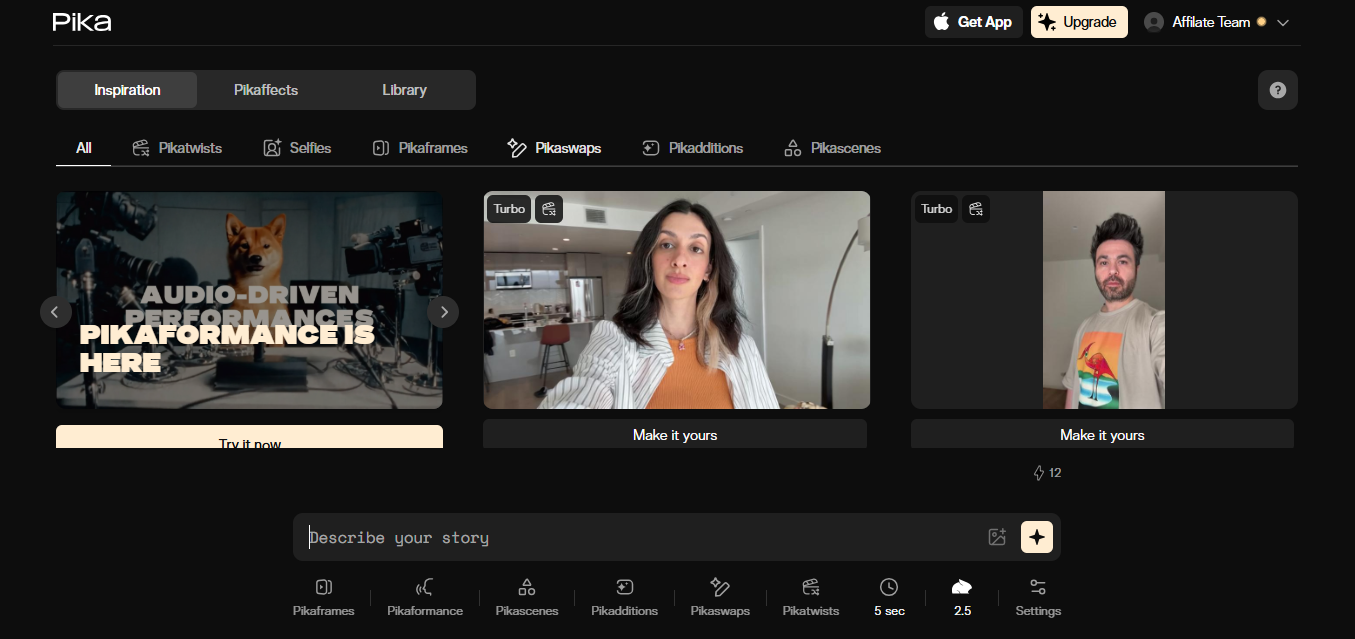Select the Pikaformance tool in bottom bar
Image resolution: width=1355 pixels, height=639 pixels.
click(x=425, y=597)
